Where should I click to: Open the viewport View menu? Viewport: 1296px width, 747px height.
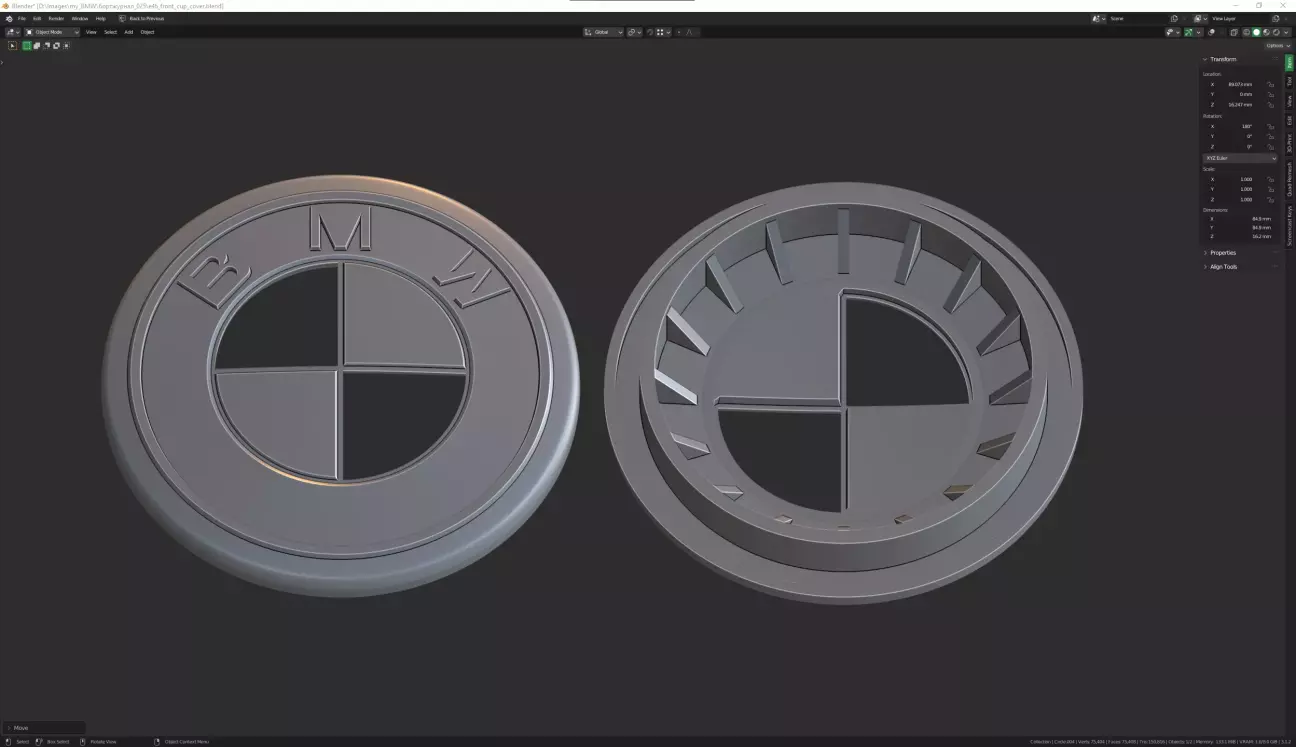click(x=91, y=32)
